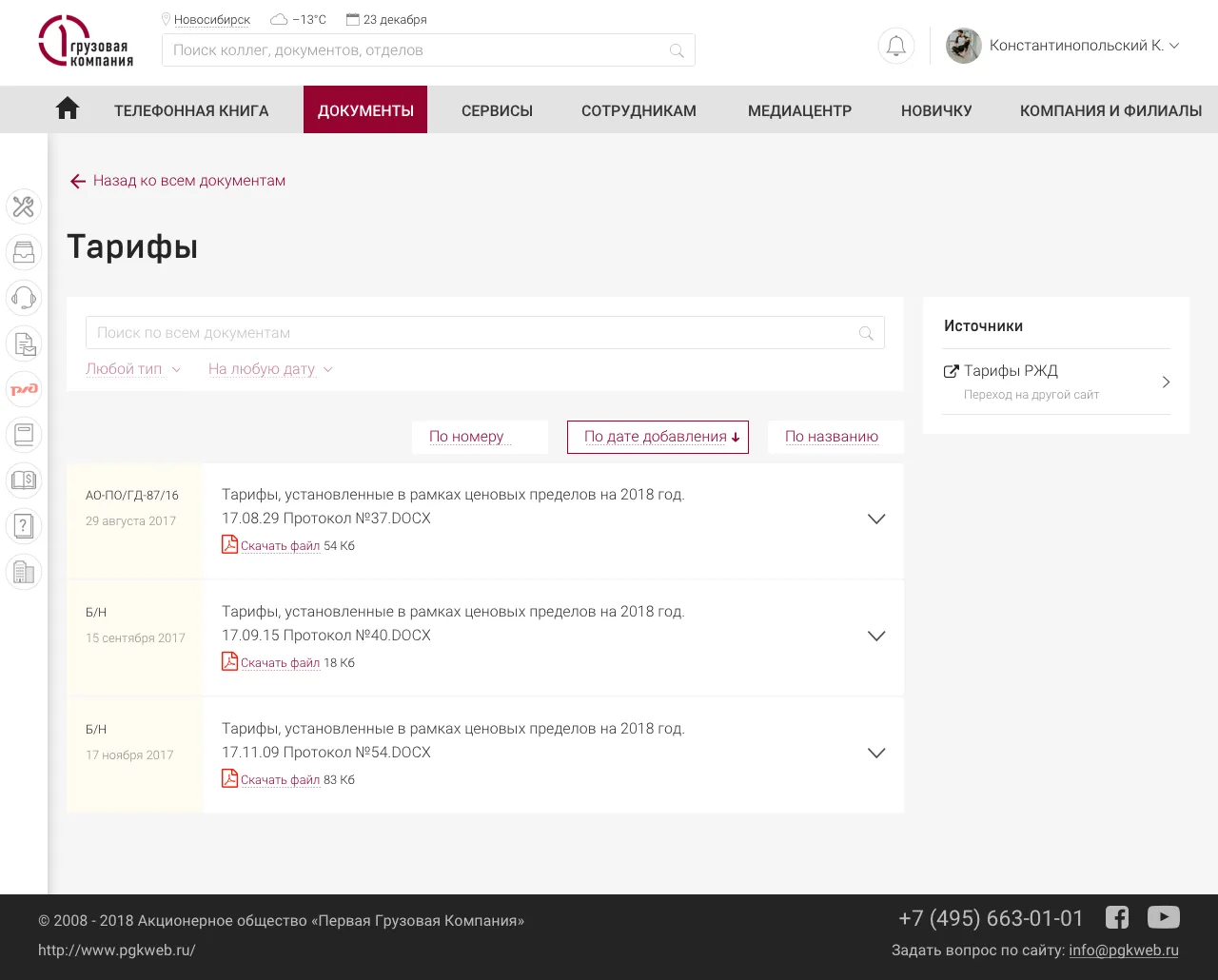Go back via Назад ко всем документам

coord(189,181)
